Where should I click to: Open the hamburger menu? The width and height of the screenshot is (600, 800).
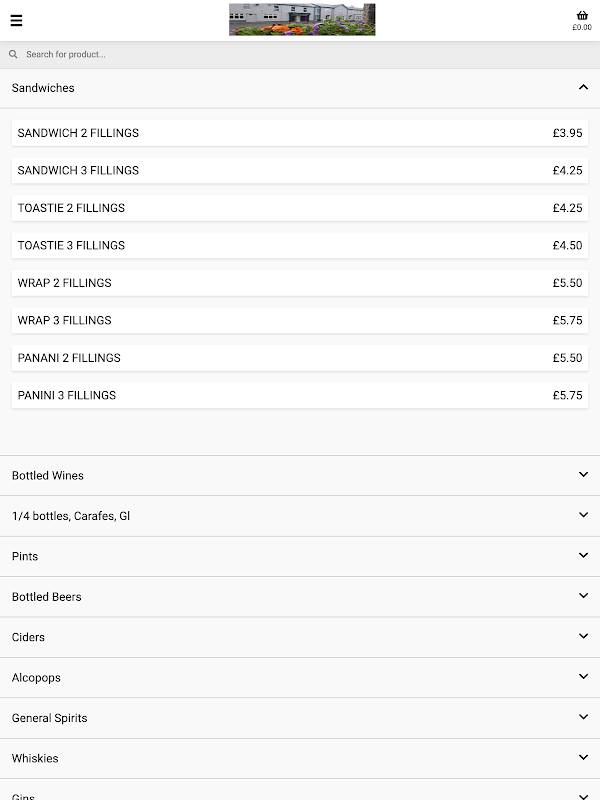coord(16,20)
